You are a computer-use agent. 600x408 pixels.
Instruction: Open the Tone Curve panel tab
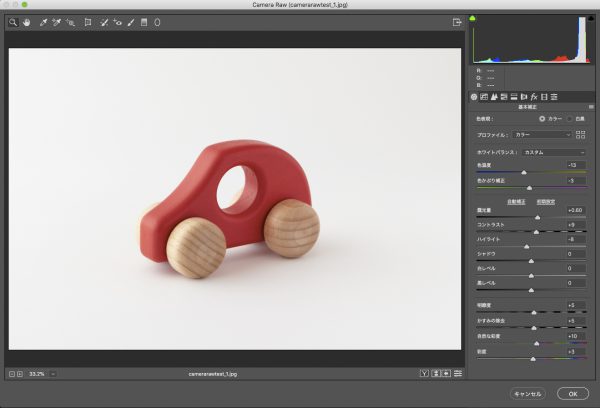coord(484,97)
